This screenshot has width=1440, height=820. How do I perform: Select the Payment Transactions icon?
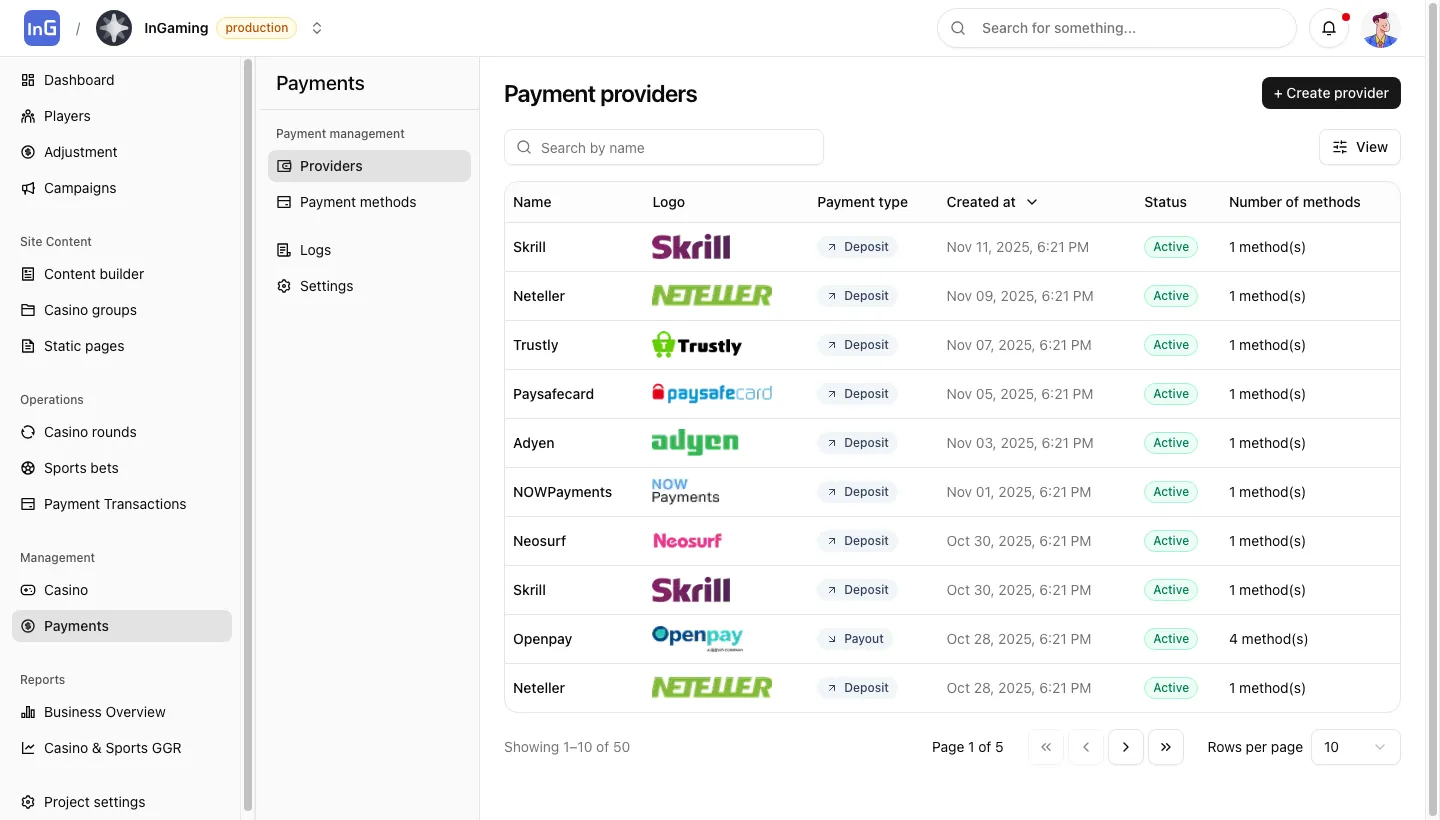pyautogui.click(x=27, y=504)
